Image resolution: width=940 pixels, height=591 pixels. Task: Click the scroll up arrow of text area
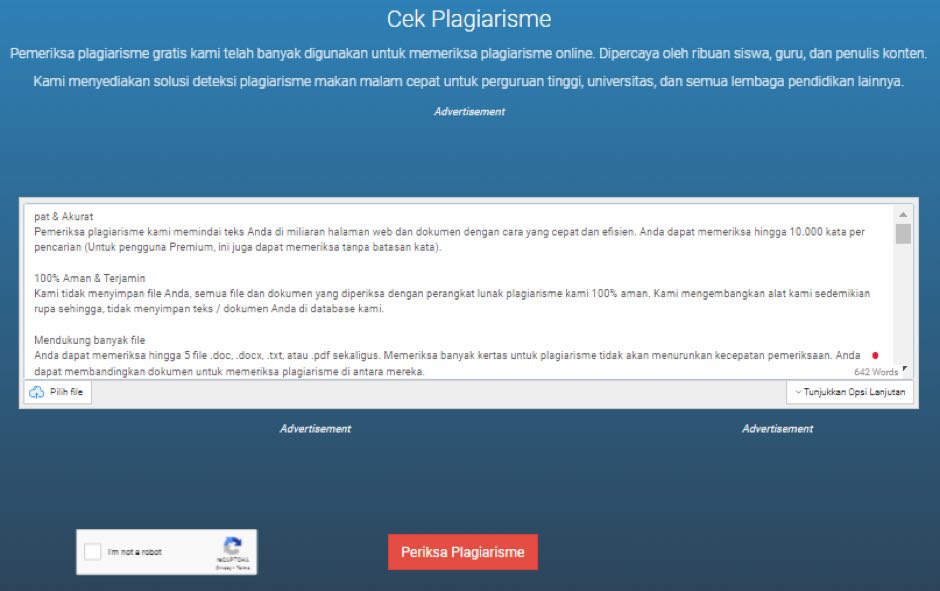(x=903, y=214)
